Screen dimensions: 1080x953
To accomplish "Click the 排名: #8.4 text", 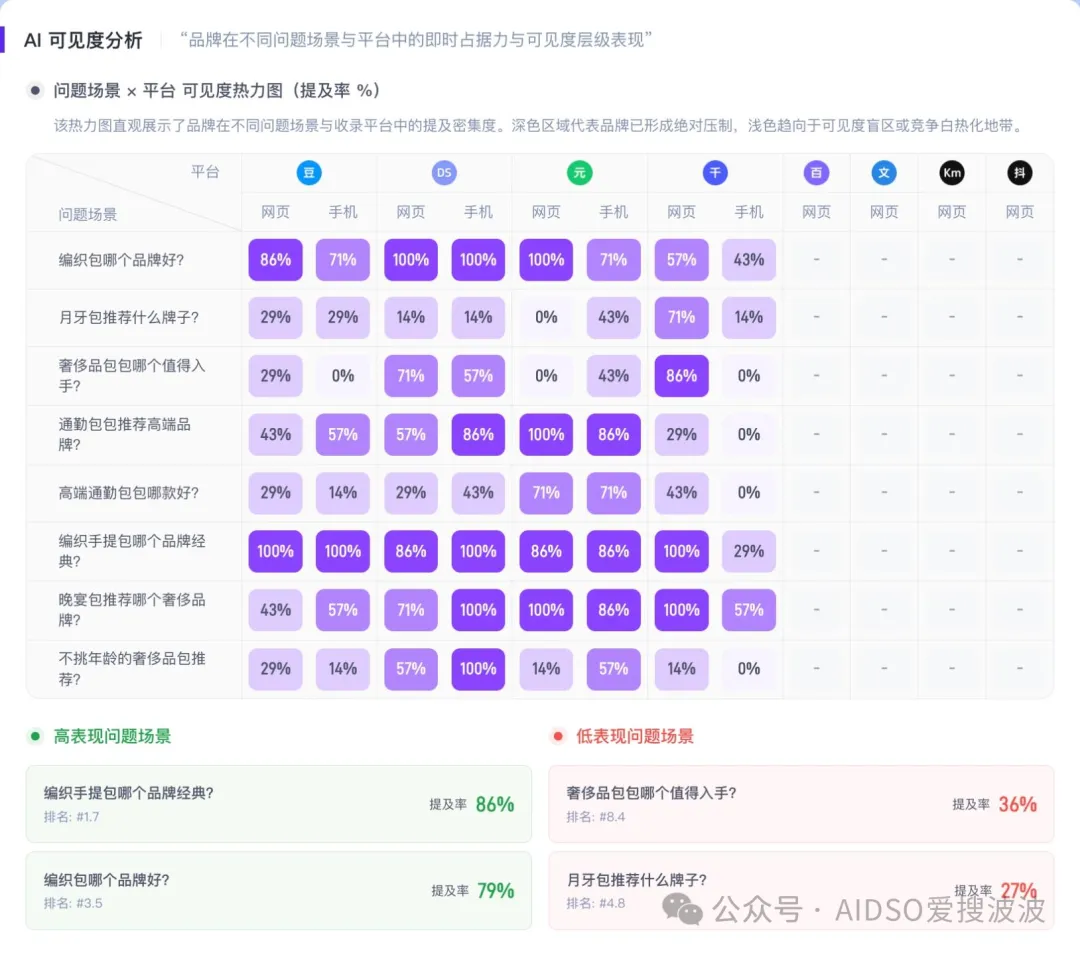I will point(596,817).
